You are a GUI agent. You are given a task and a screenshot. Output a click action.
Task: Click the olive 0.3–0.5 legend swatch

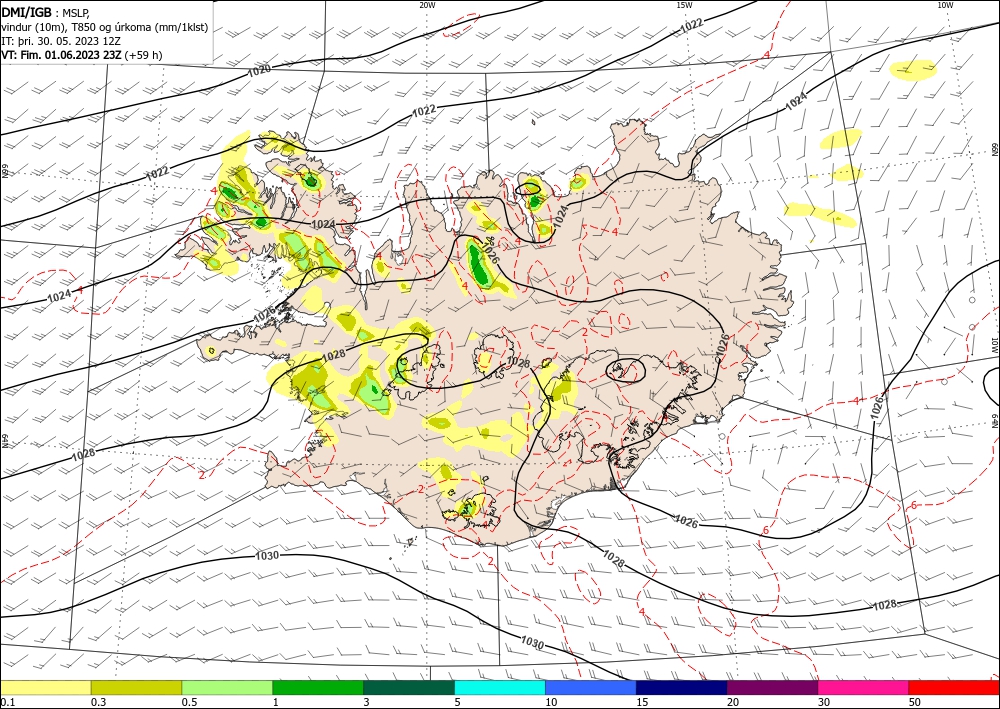coord(136,687)
